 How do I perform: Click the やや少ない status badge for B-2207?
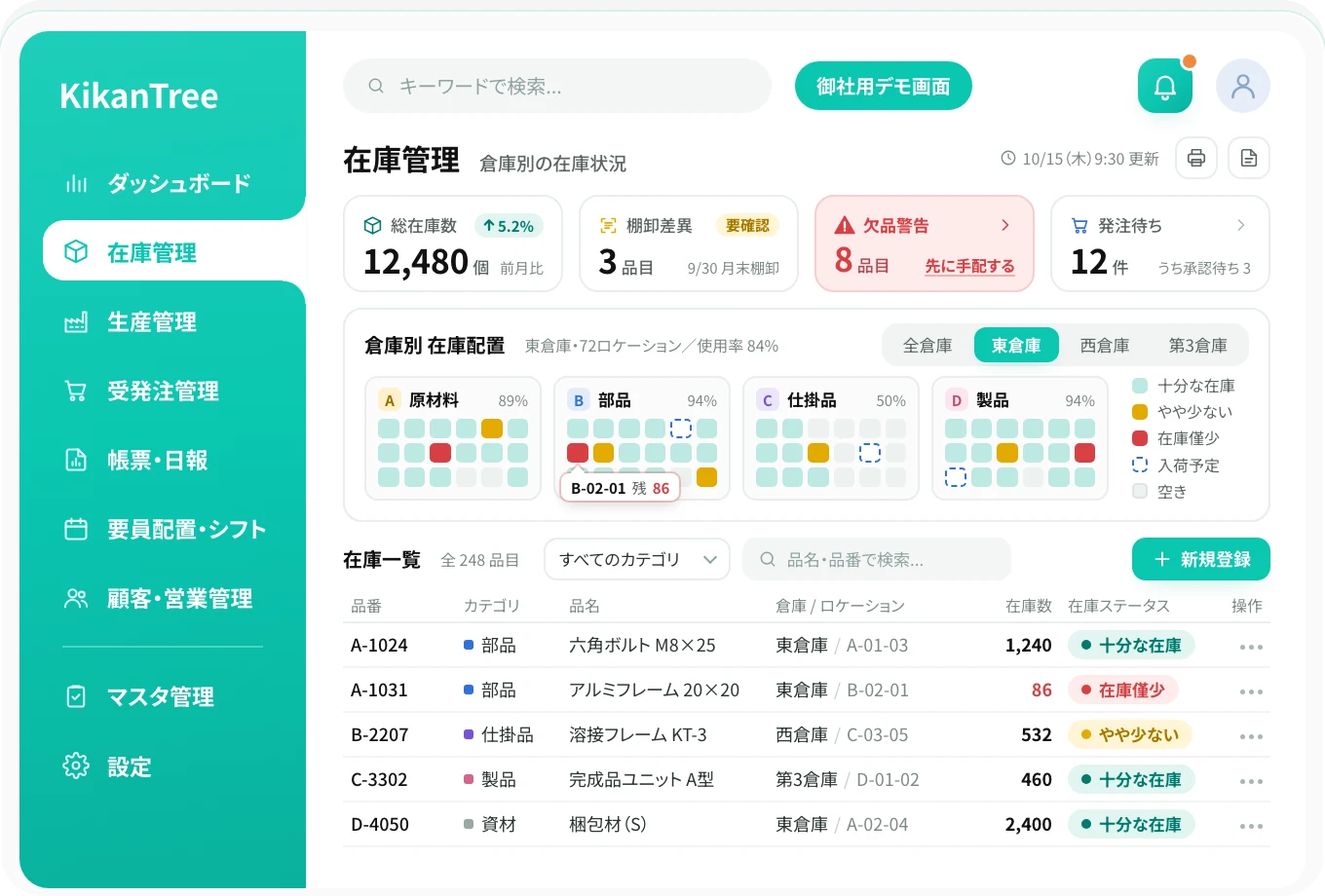point(1130,735)
